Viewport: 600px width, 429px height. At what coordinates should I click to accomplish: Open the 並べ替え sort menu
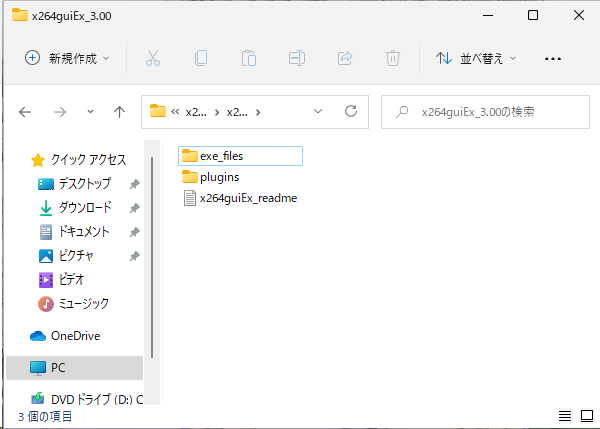click(x=476, y=59)
